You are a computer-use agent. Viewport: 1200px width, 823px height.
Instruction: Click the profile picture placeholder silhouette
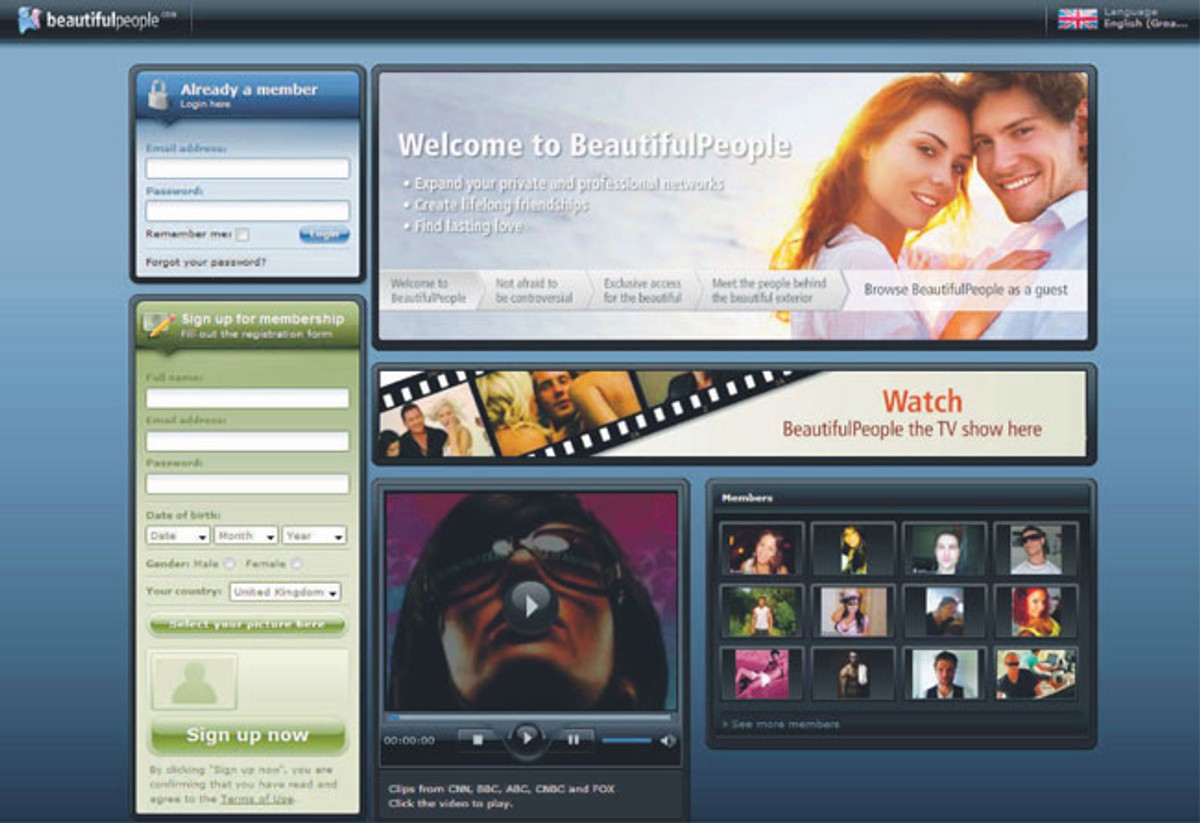194,682
